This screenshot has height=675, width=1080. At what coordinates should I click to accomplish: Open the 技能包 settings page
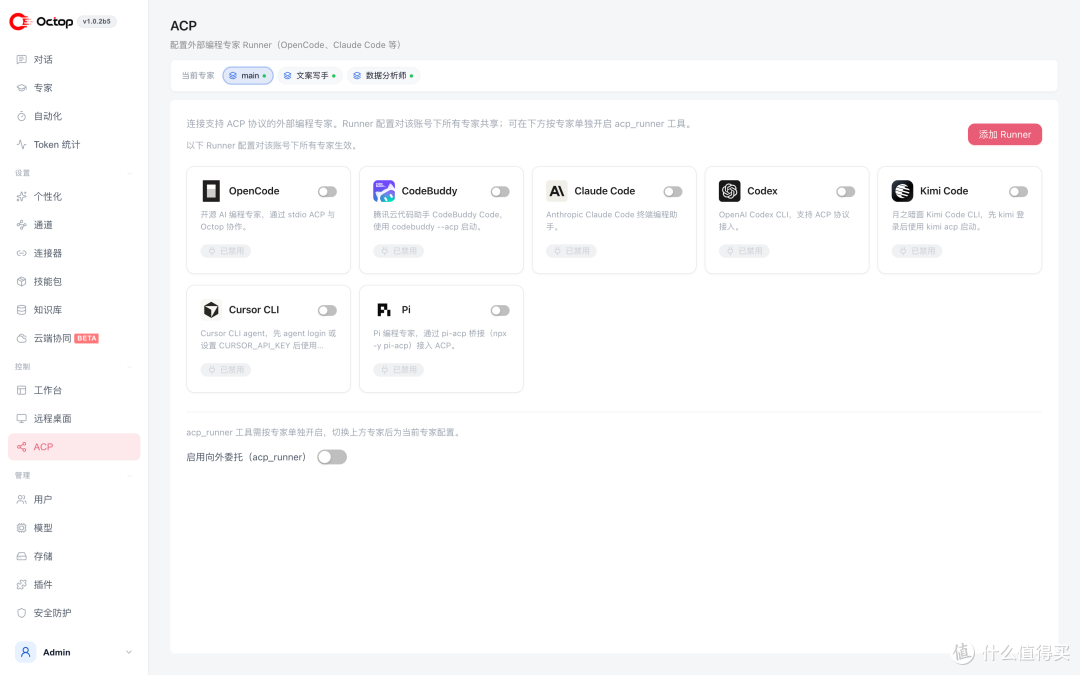[74, 281]
